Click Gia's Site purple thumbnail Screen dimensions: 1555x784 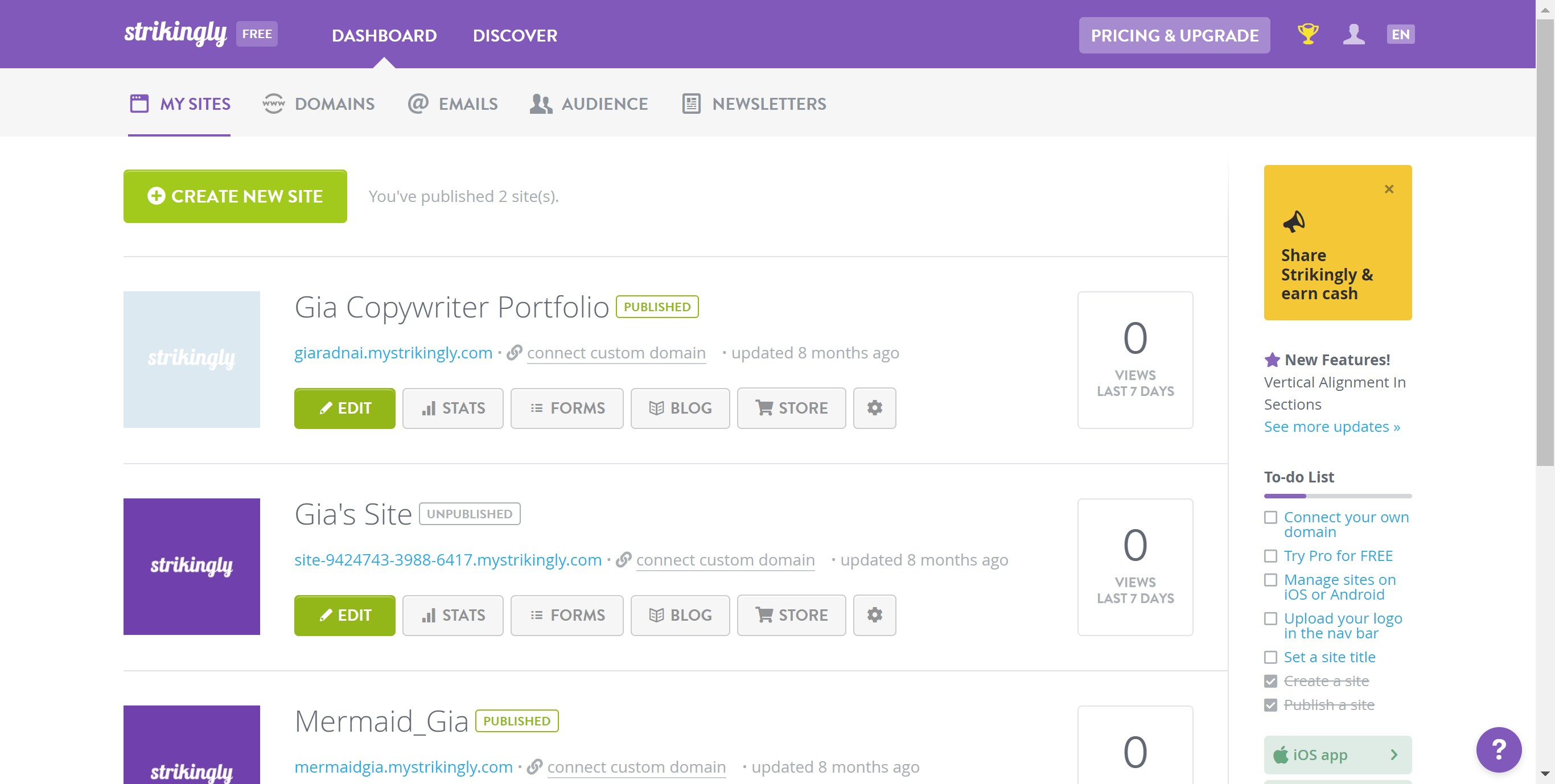pyautogui.click(x=191, y=566)
